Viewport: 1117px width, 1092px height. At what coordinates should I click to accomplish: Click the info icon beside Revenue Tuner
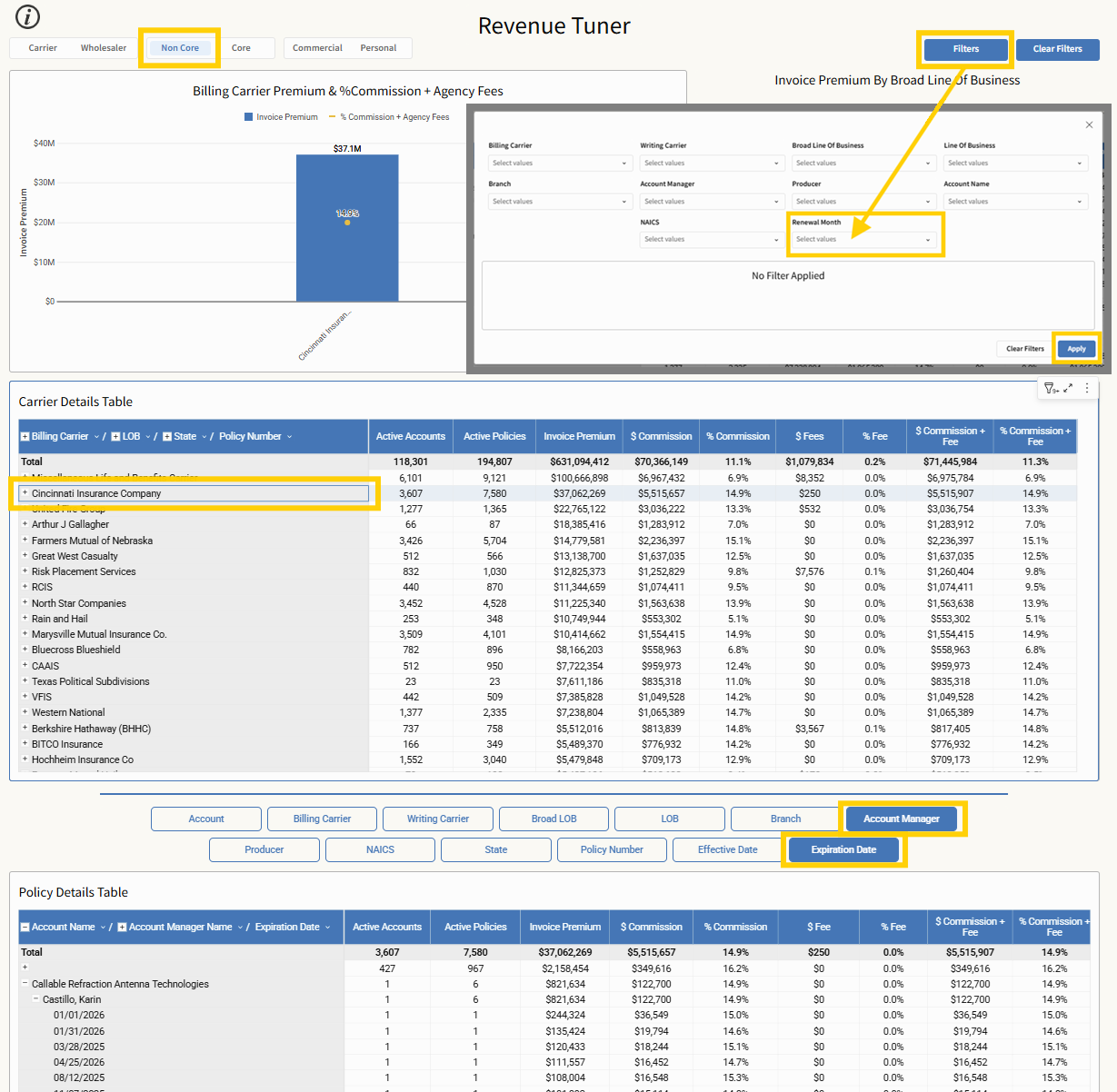click(28, 16)
